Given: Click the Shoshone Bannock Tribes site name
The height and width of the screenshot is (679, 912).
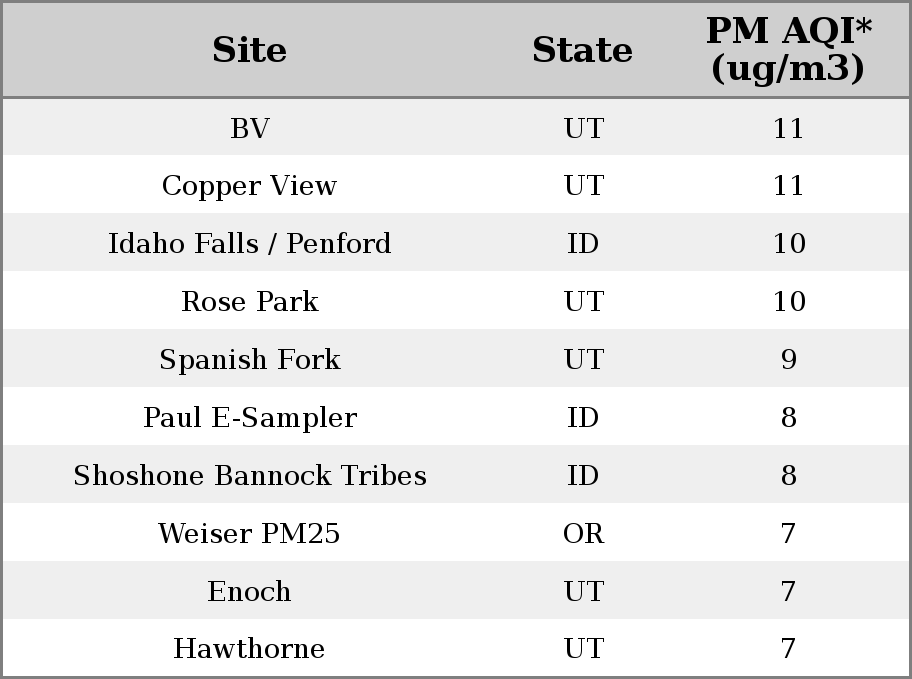Looking at the screenshot, I should click(x=250, y=475).
